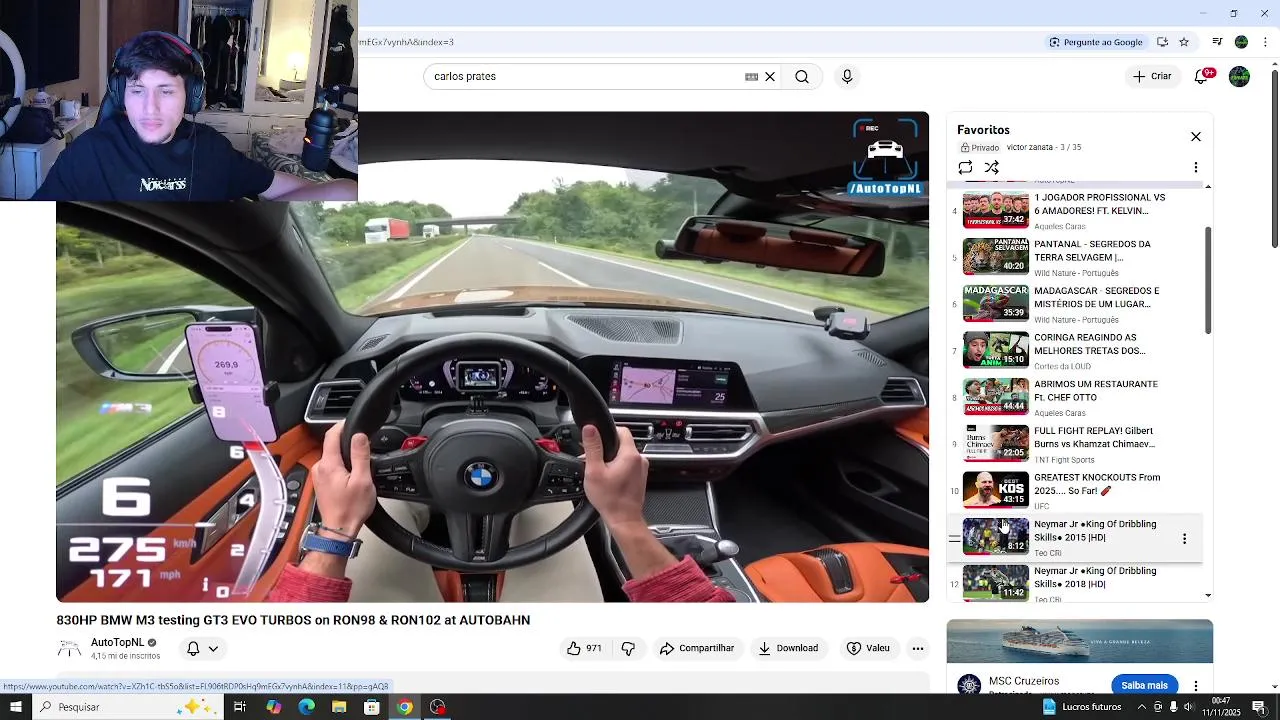Grab the drag handle of Neymar 2015 item
This screenshot has width=1280, height=720.
pyautogui.click(x=954, y=538)
